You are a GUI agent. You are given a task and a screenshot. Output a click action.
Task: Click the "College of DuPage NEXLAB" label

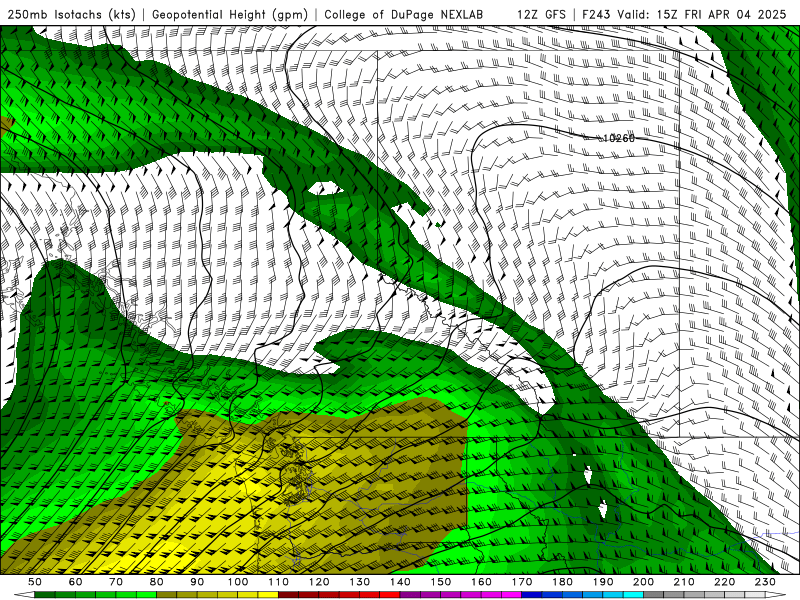[404, 14]
